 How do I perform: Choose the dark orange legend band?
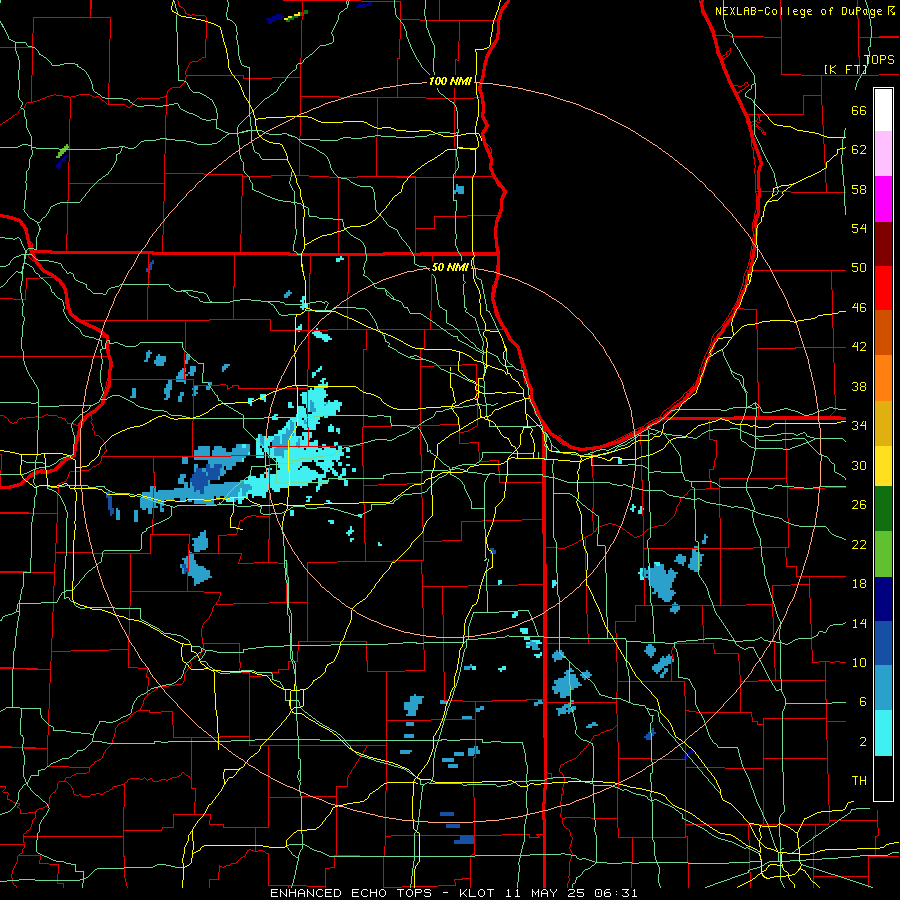click(x=883, y=333)
